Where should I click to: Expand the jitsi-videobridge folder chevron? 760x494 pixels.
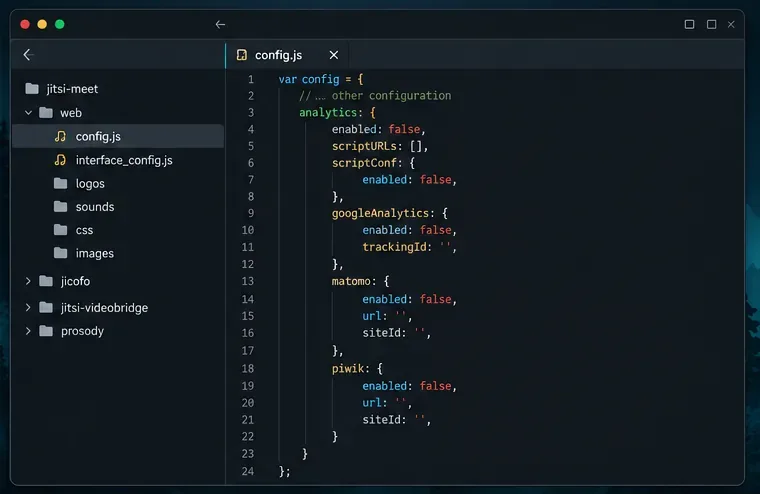coord(28,307)
